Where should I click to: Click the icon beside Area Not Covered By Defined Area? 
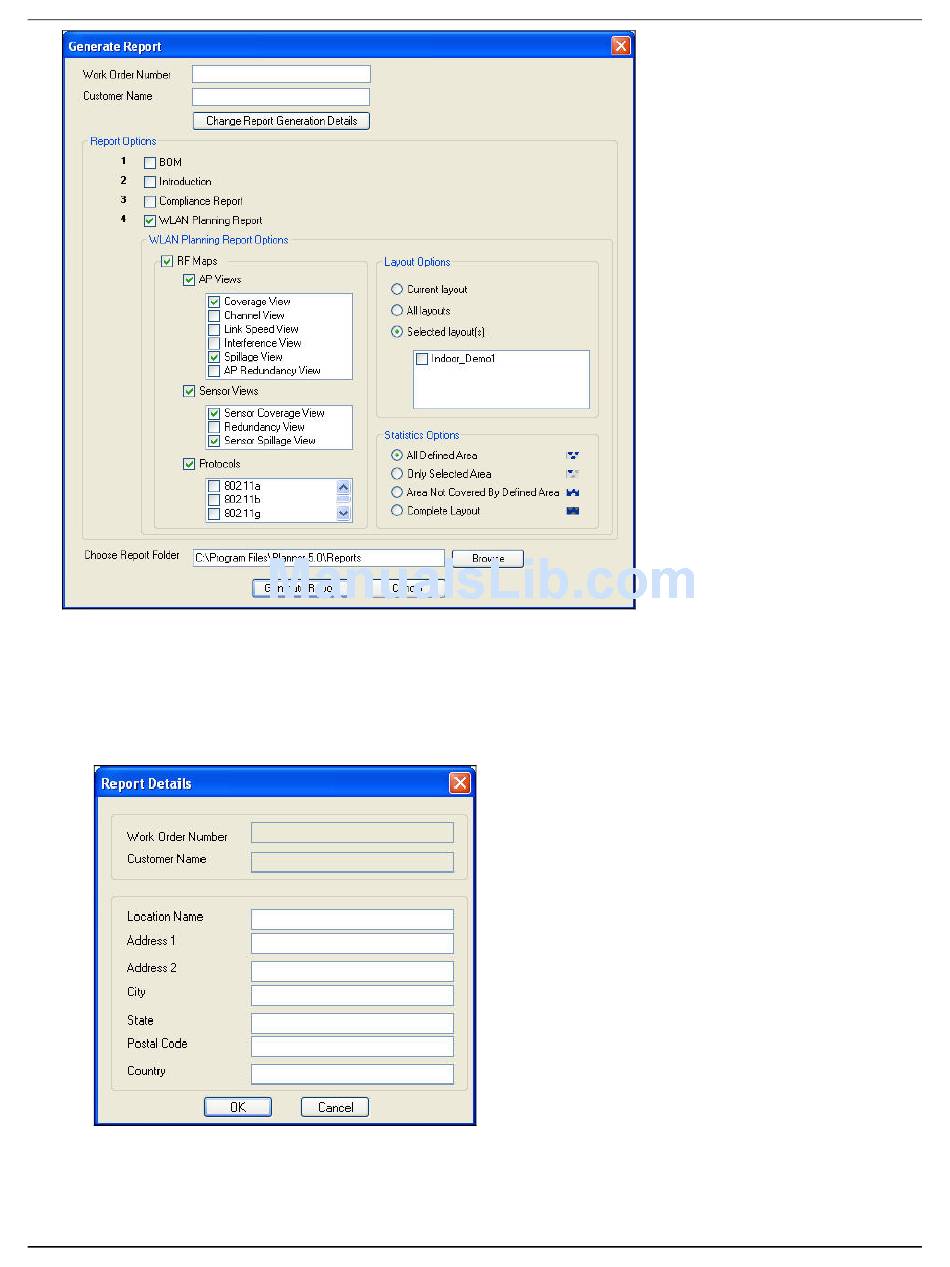[573, 492]
